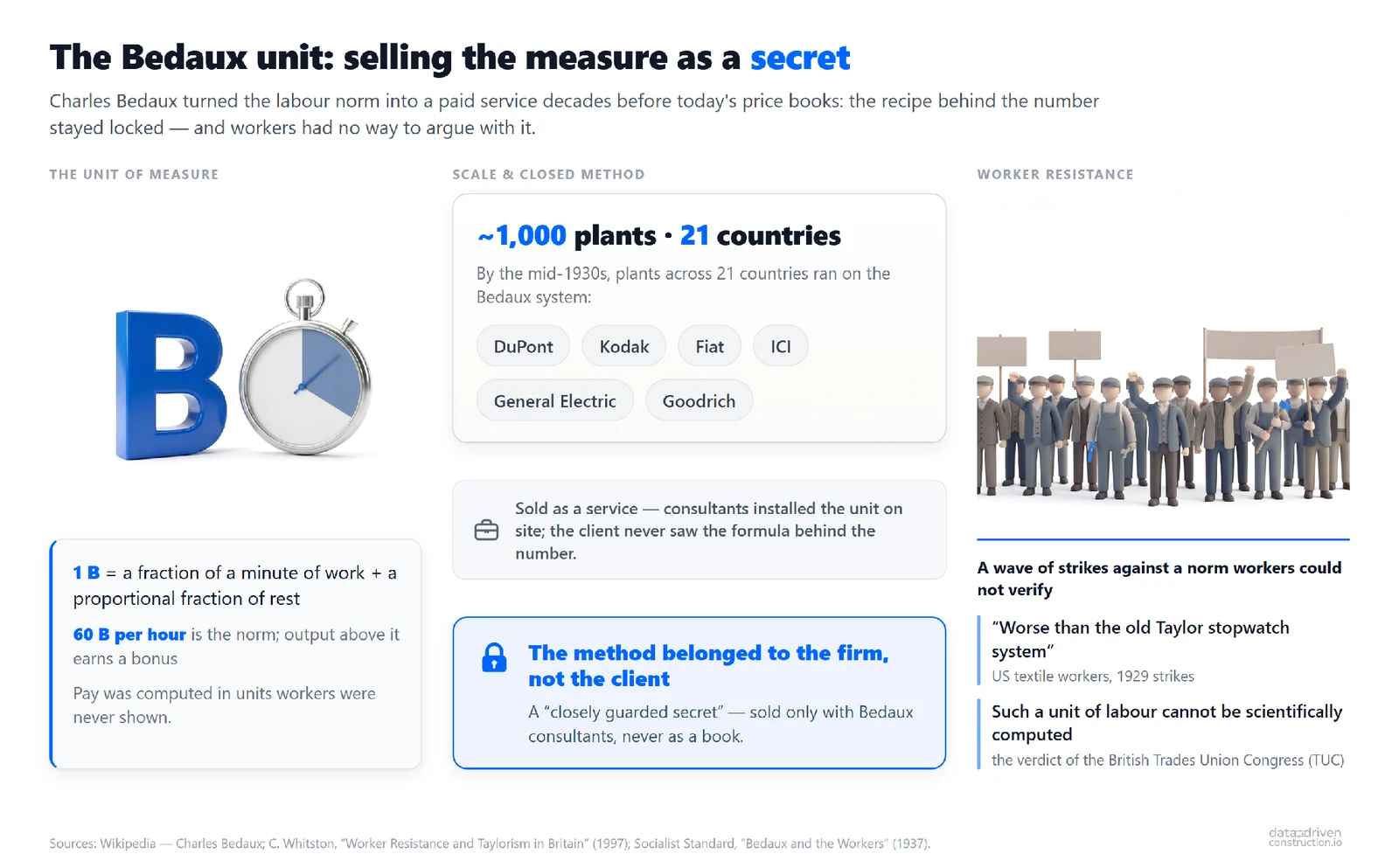The width and height of the screenshot is (1399, 868).
Task: Click the datadriven construction.io logo
Action: (1305, 837)
